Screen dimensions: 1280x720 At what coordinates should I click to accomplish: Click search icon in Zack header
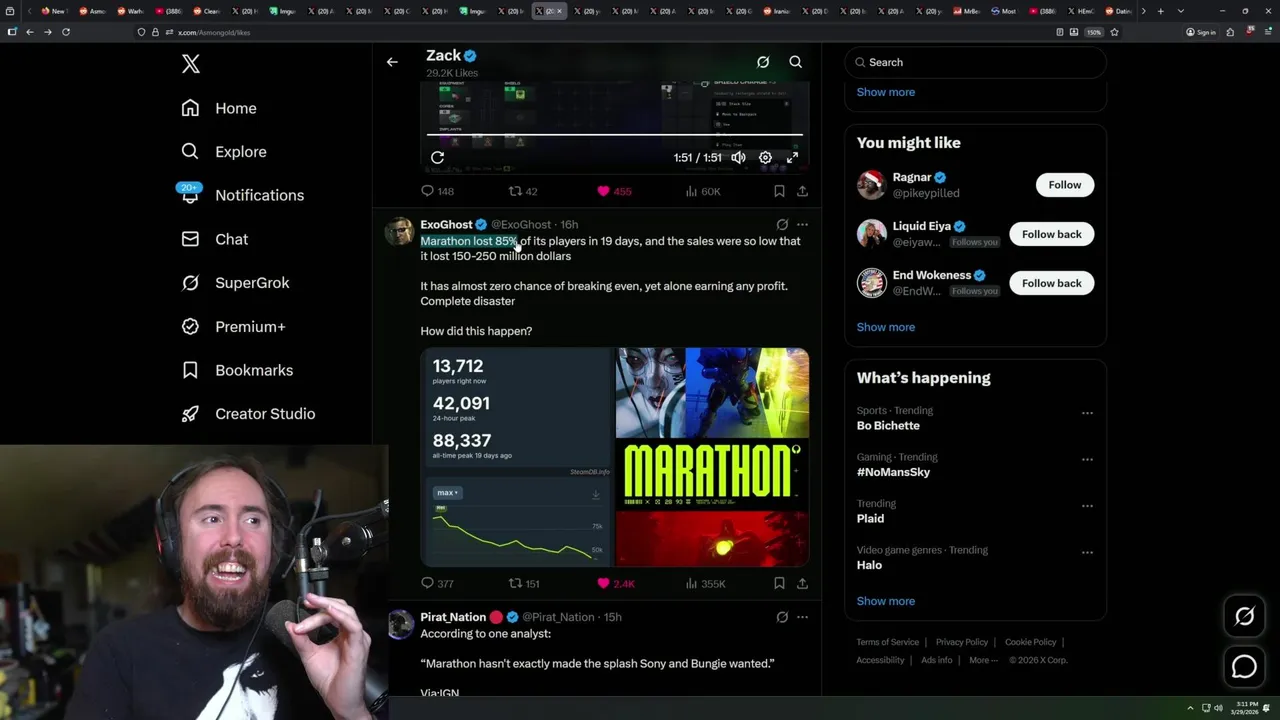click(796, 62)
